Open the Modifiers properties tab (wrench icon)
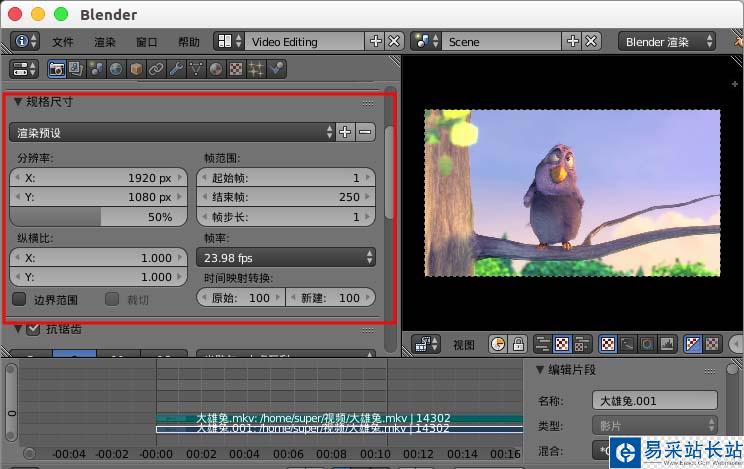The height and width of the screenshot is (469, 744). [x=176, y=69]
